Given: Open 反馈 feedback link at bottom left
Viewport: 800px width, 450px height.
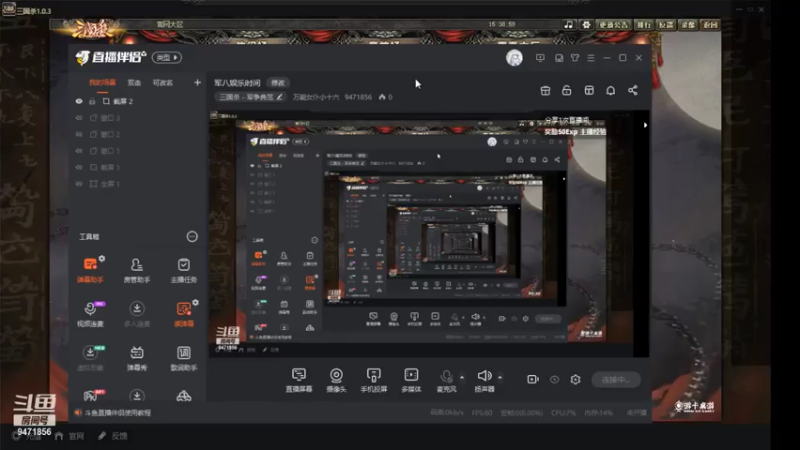Looking at the screenshot, I should tap(113, 436).
